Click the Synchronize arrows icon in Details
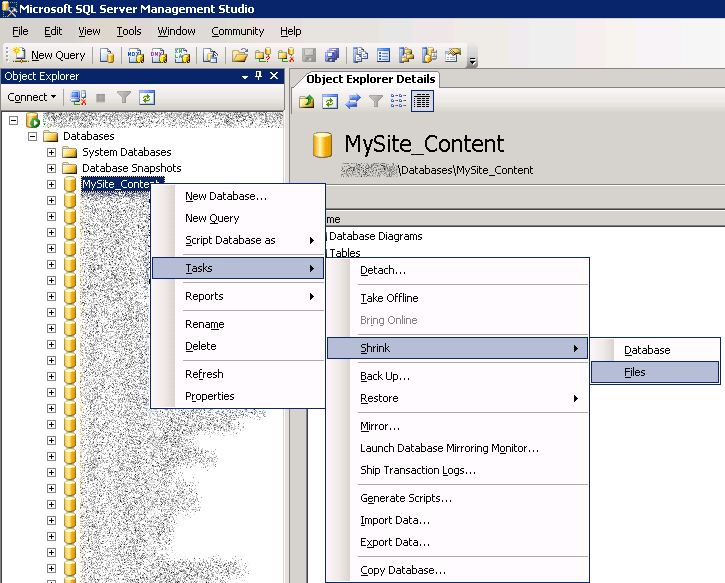This screenshot has width=725, height=583. coord(352,101)
